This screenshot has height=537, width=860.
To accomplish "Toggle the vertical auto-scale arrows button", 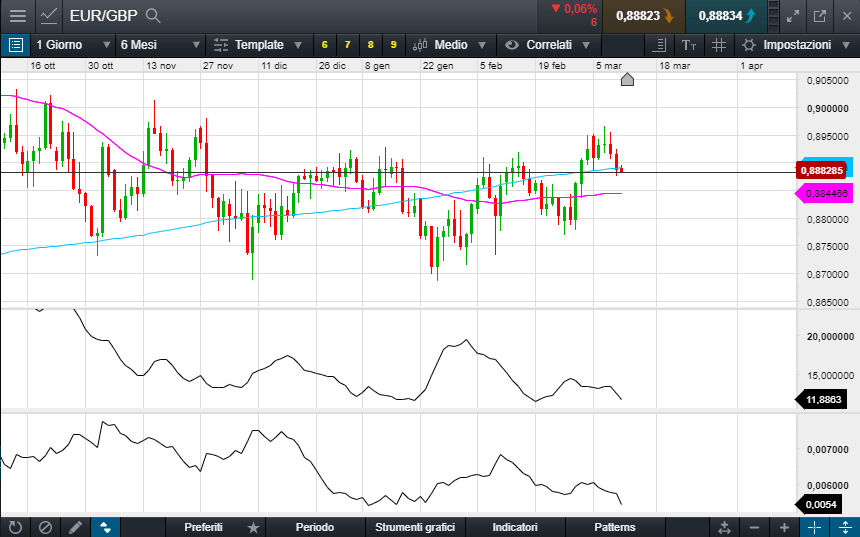I will pyautogui.click(x=845, y=528).
